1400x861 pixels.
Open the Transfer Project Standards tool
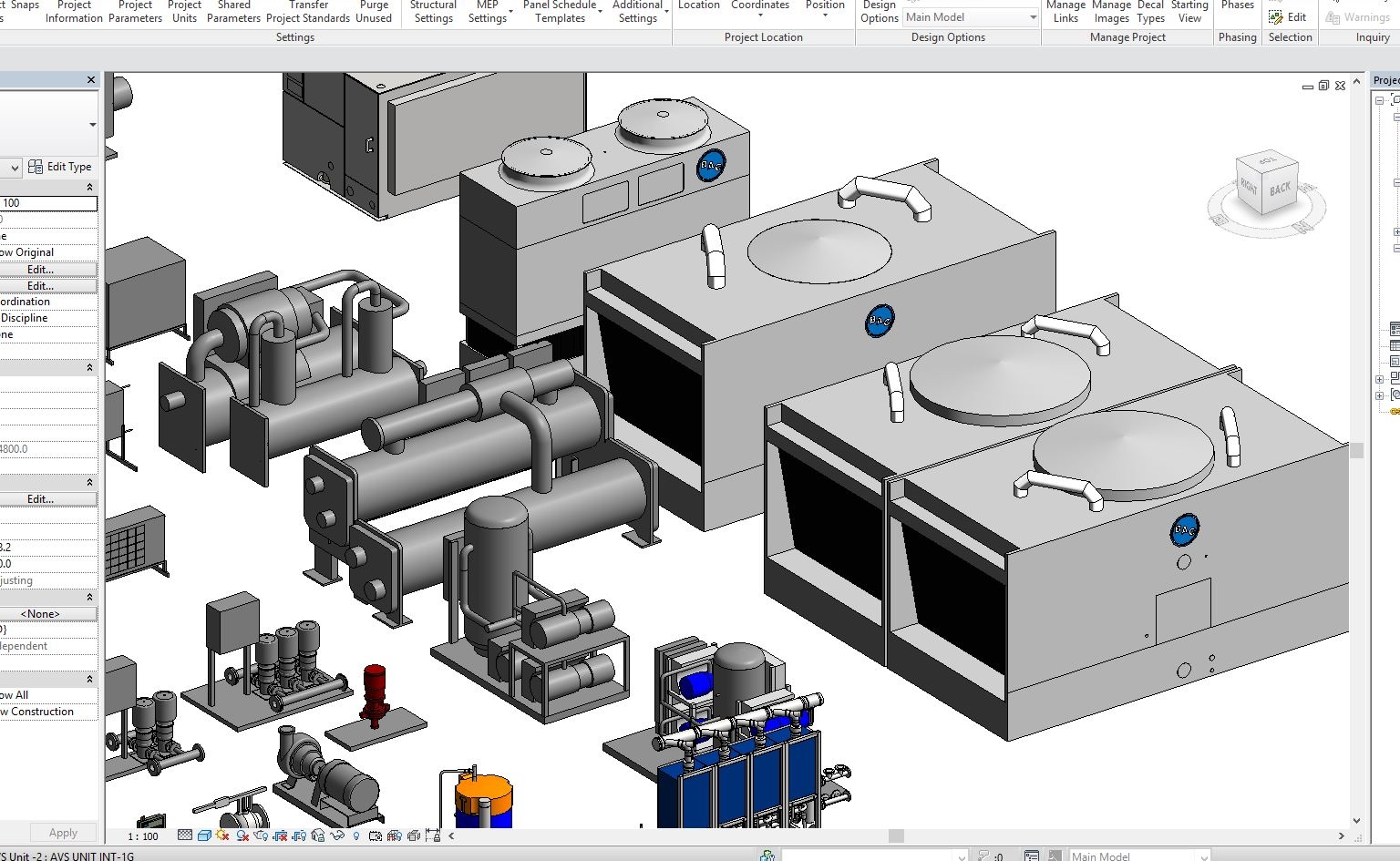click(x=308, y=11)
